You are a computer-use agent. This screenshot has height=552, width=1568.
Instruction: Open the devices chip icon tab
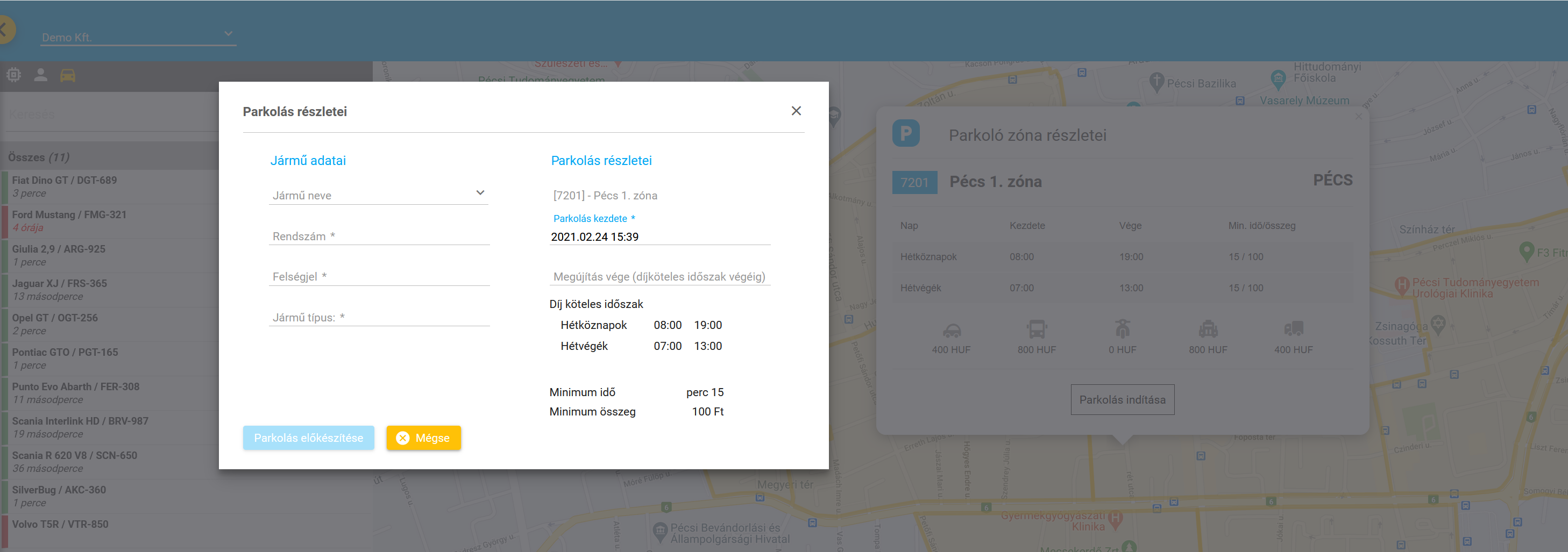14,75
